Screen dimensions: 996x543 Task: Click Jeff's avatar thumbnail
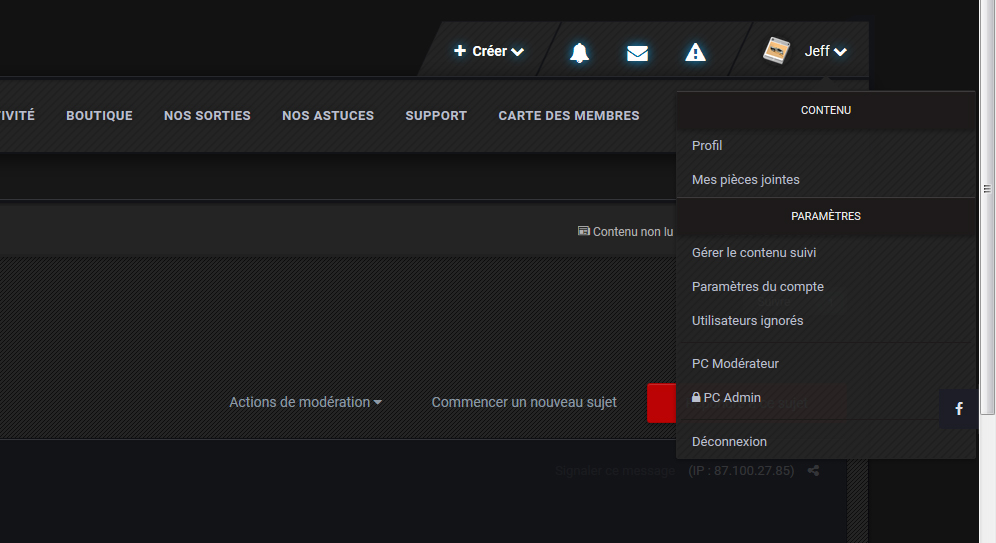coord(776,51)
